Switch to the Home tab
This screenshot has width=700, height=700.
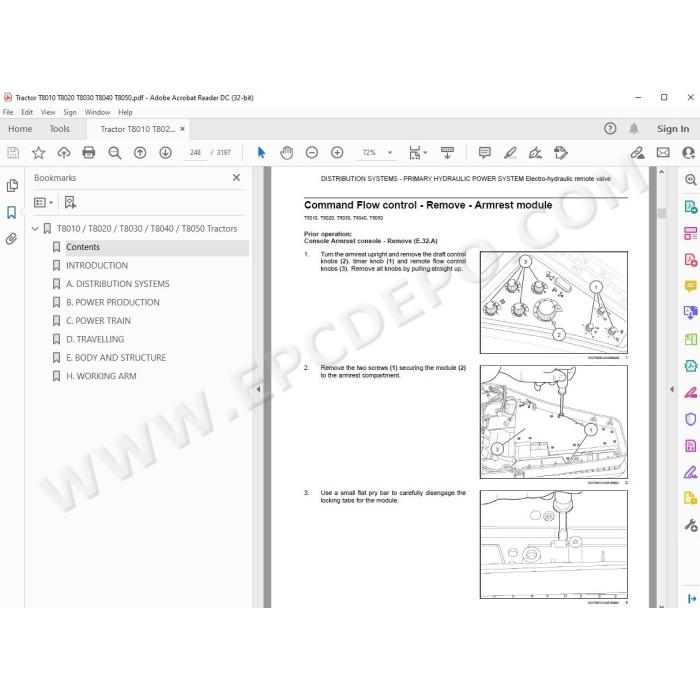pos(20,129)
